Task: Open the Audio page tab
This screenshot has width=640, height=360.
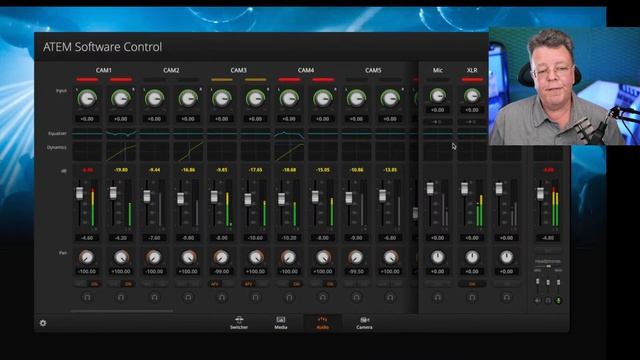Action: [322, 323]
